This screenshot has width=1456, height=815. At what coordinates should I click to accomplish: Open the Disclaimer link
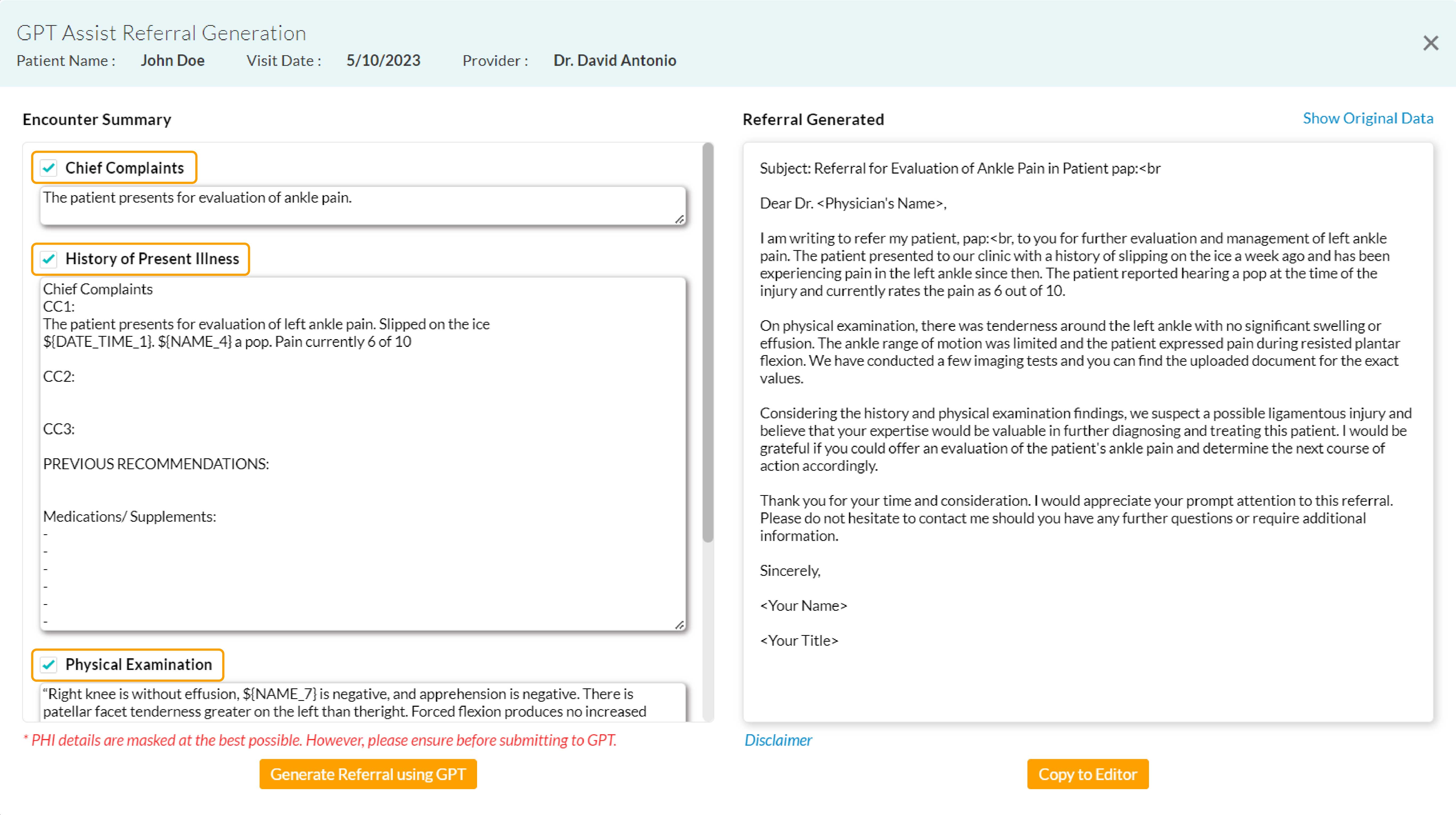point(778,740)
